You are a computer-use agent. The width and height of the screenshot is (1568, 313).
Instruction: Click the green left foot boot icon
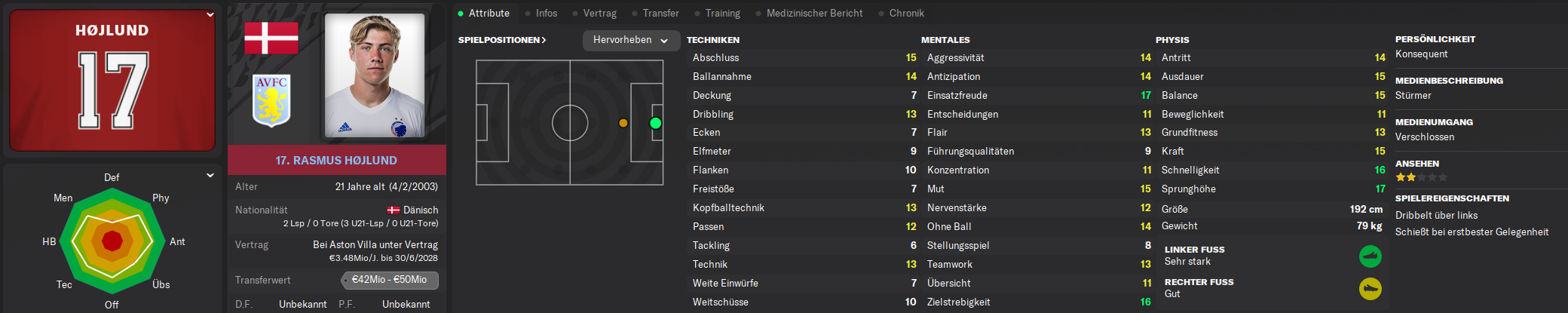click(1370, 256)
